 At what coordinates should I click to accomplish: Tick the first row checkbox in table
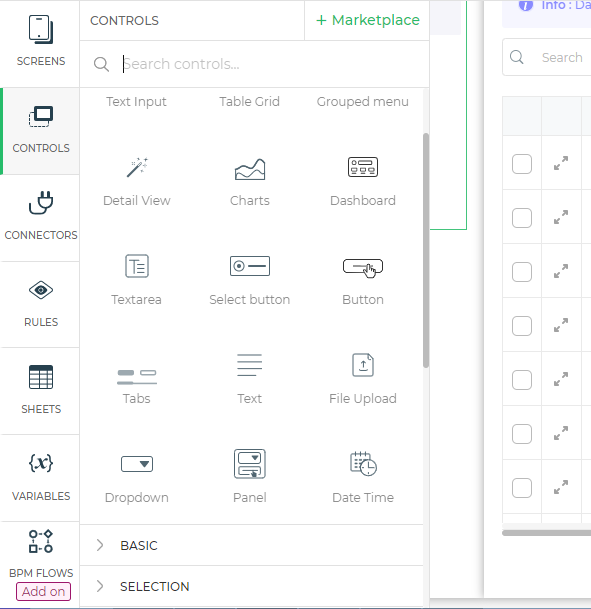pyautogui.click(x=522, y=164)
